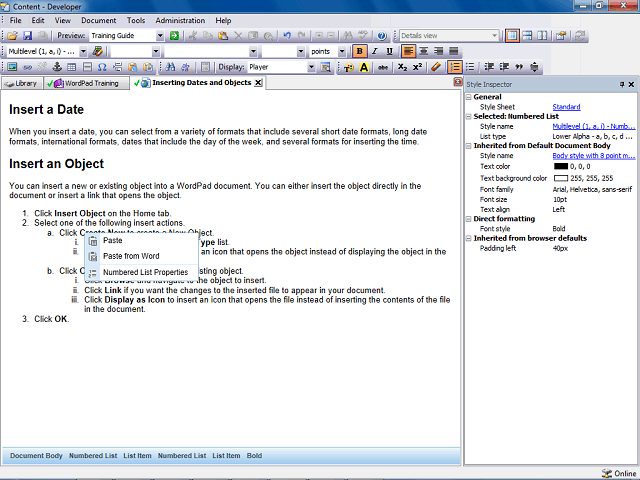Open the Document menu

[98, 20]
